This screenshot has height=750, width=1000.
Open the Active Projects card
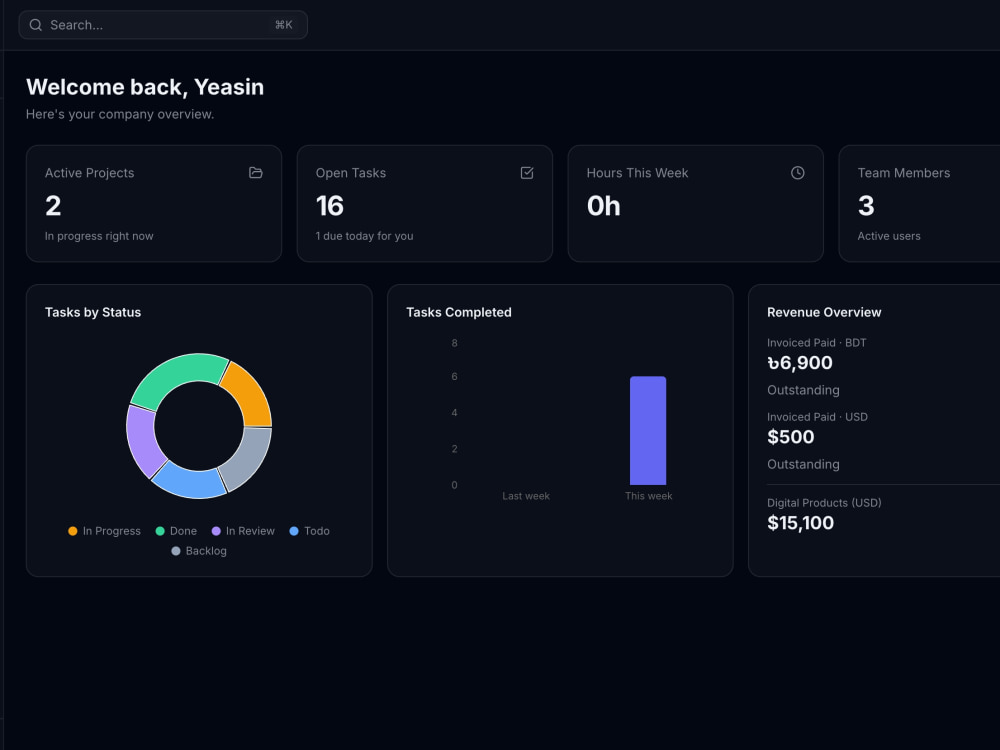(x=154, y=203)
